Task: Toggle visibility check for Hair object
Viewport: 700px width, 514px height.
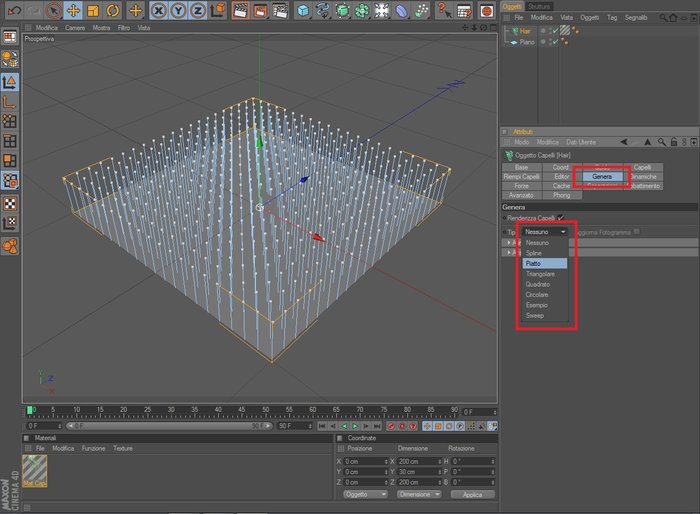Action: pos(554,31)
